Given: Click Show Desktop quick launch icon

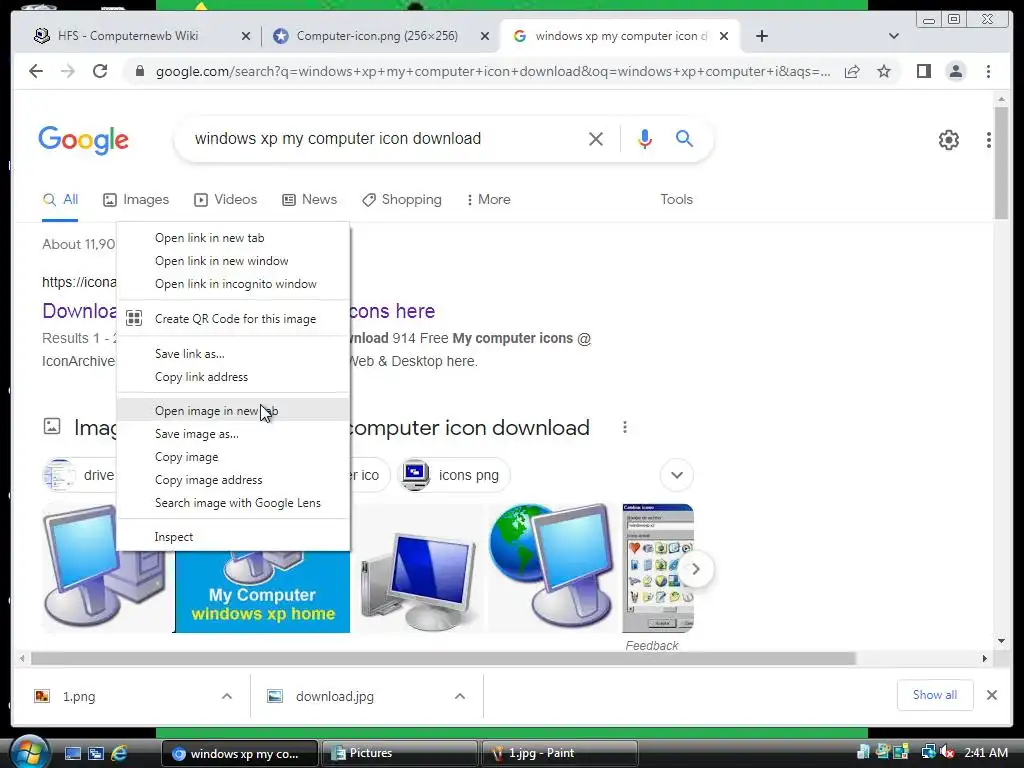Looking at the screenshot, I should pos(72,753).
